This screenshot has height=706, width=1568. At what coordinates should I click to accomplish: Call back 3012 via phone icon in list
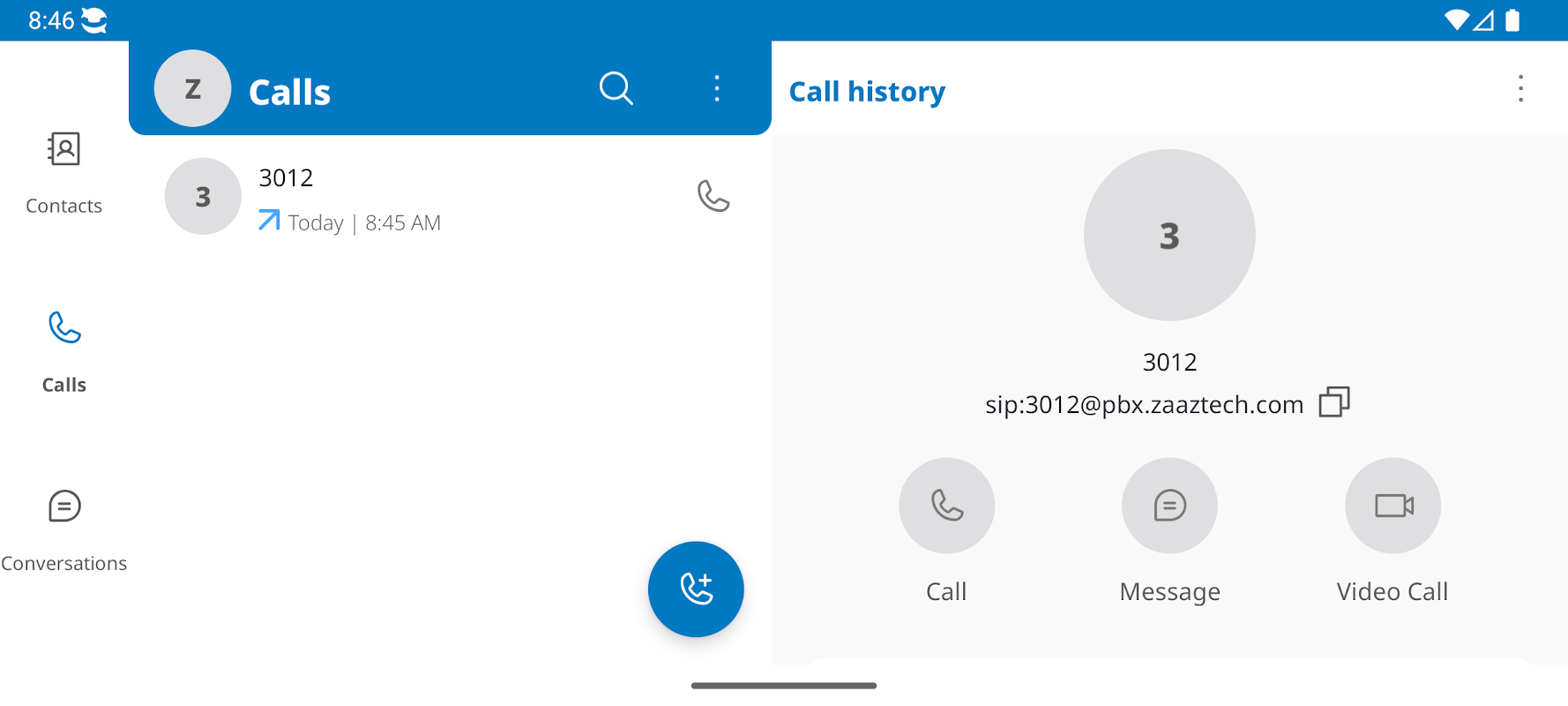[713, 196]
